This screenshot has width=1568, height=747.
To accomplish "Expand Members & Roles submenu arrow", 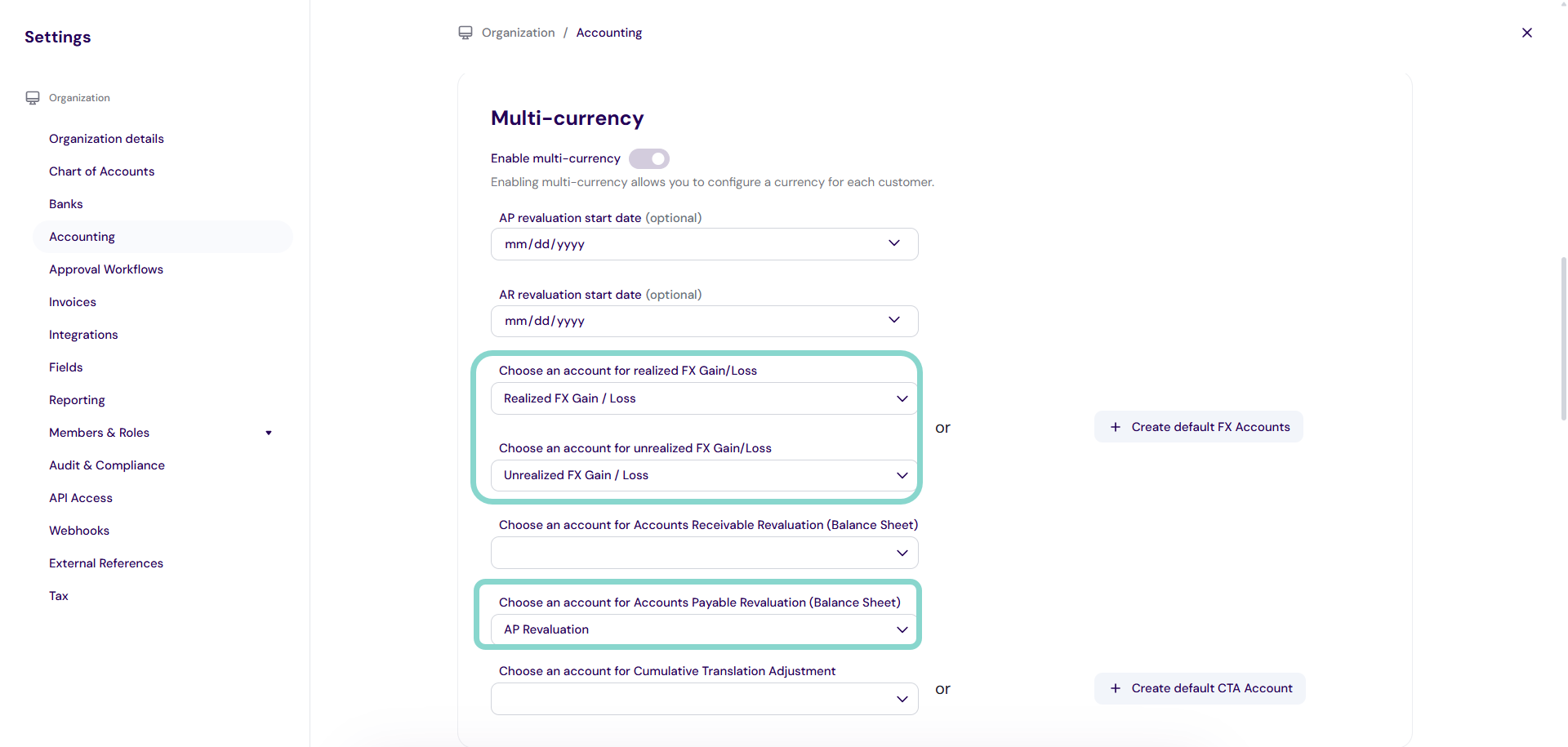I will tap(269, 433).
